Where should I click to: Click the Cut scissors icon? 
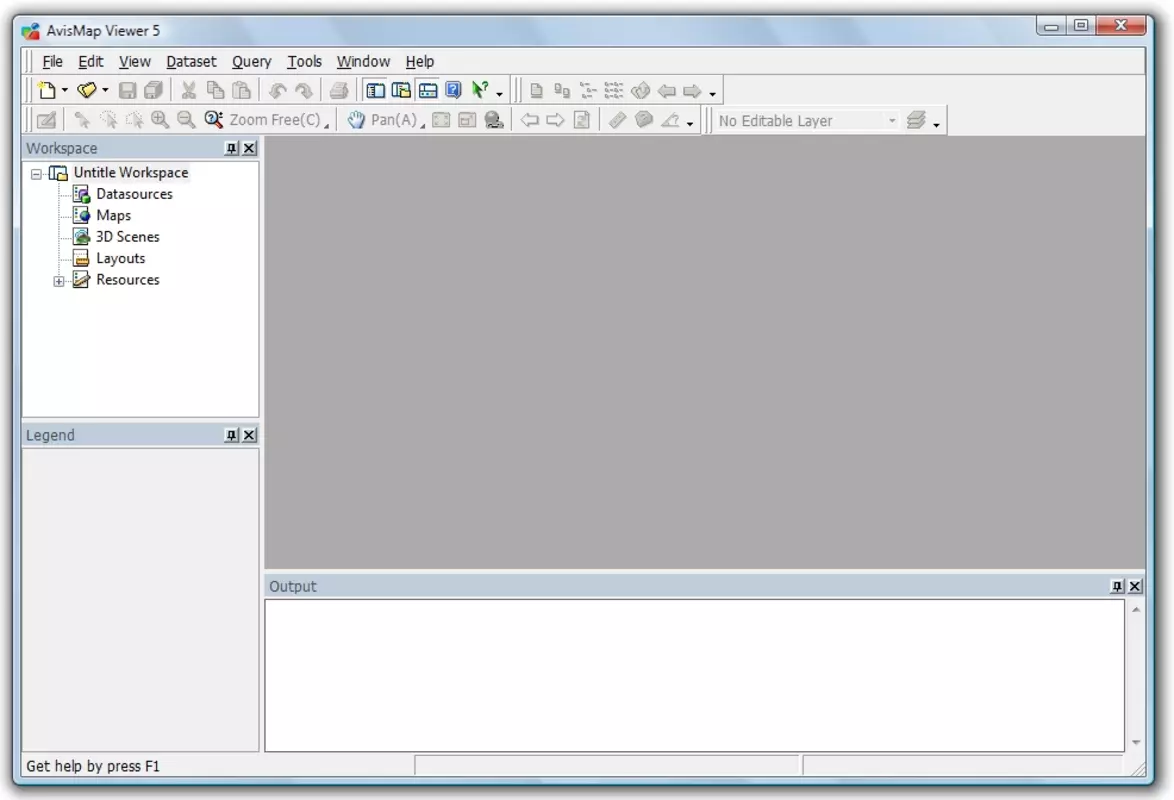pos(189,91)
